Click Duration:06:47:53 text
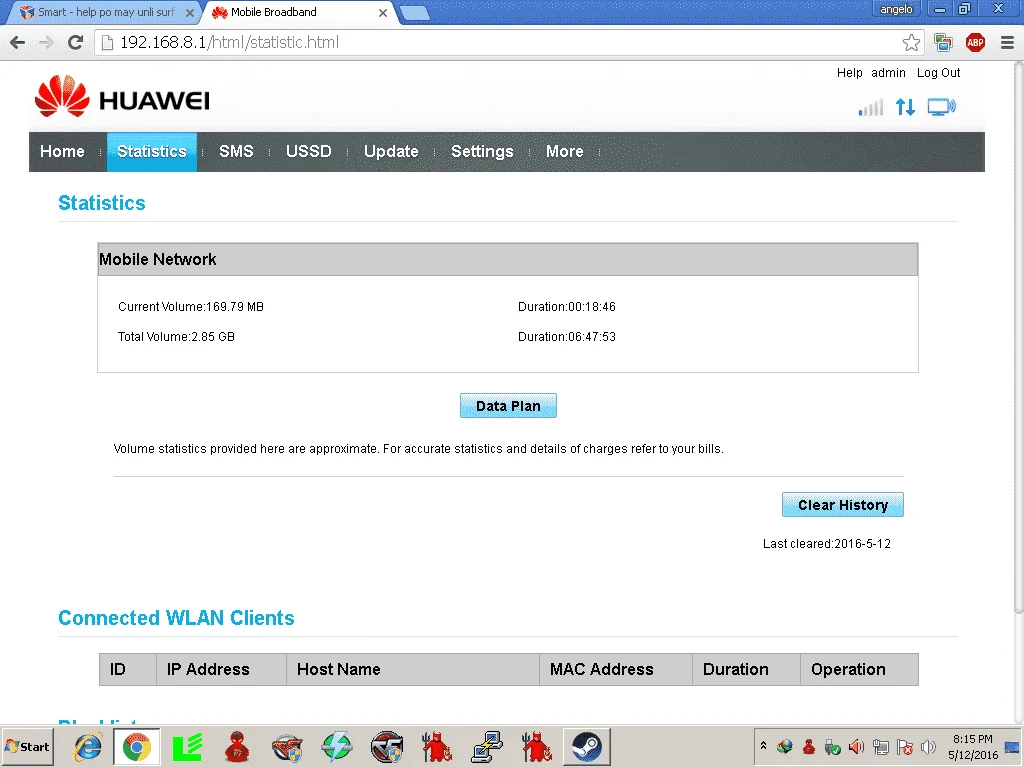Image resolution: width=1024 pixels, height=768 pixels. [x=567, y=337]
